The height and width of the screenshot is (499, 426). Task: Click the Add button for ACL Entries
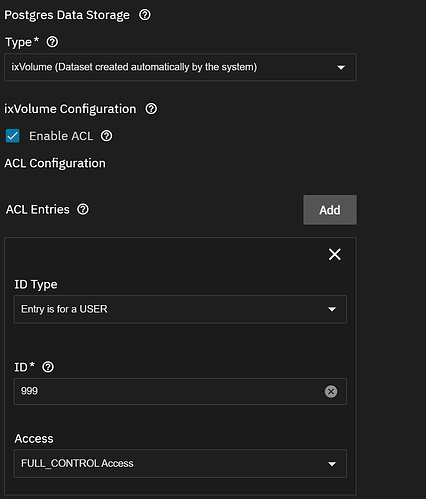pos(330,210)
